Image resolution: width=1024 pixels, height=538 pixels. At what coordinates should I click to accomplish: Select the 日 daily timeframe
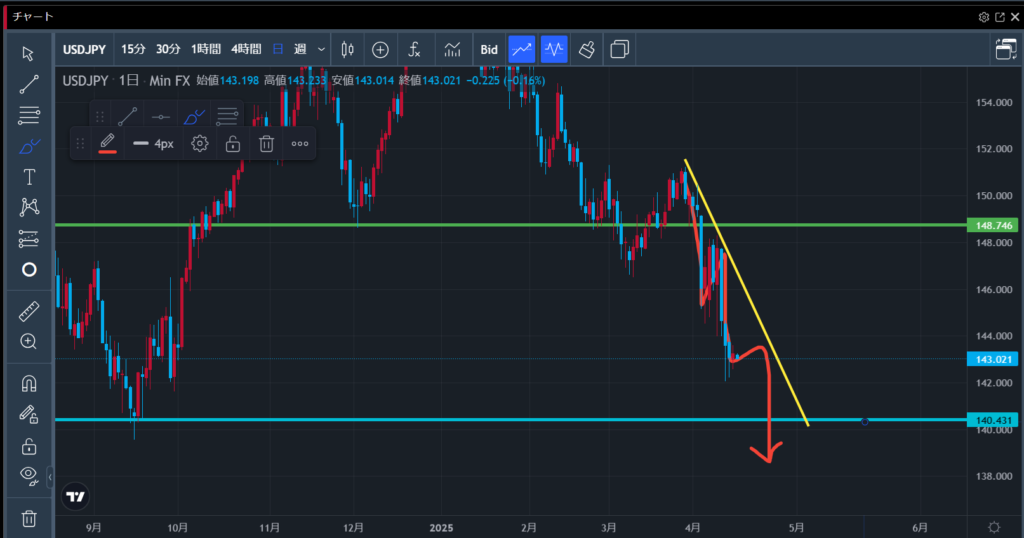(x=278, y=50)
